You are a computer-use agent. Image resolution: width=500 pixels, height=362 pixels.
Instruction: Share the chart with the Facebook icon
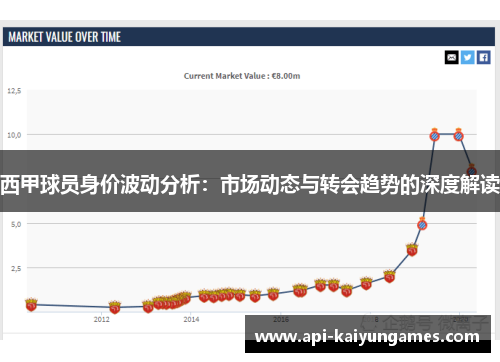pos(483,57)
